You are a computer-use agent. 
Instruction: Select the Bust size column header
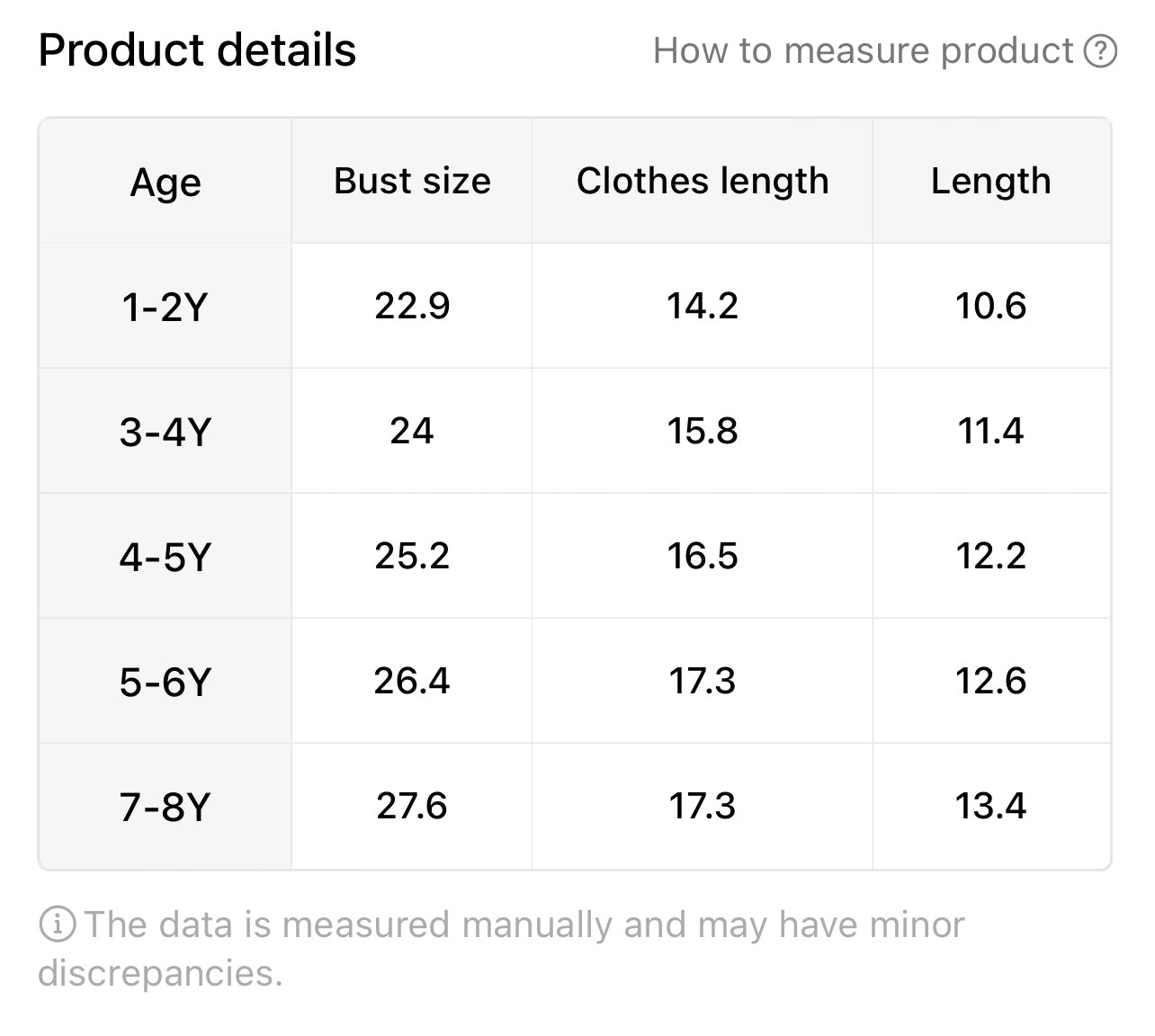[412, 181]
